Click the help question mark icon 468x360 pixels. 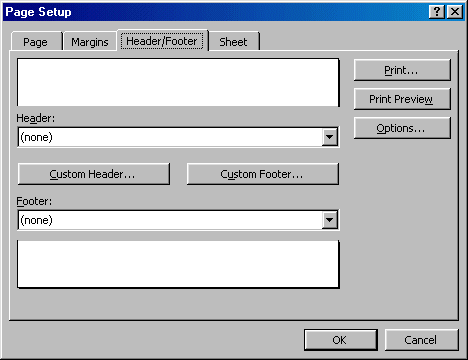(x=437, y=12)
